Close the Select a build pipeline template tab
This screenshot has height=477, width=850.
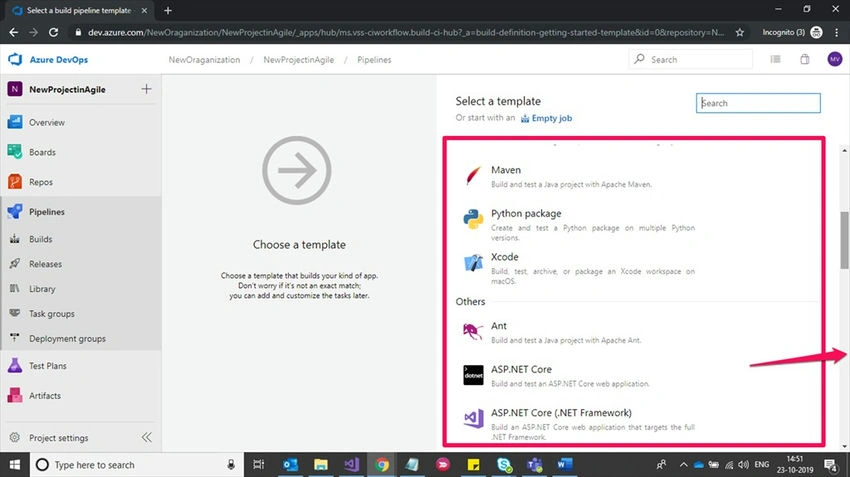tap(144, 10)
